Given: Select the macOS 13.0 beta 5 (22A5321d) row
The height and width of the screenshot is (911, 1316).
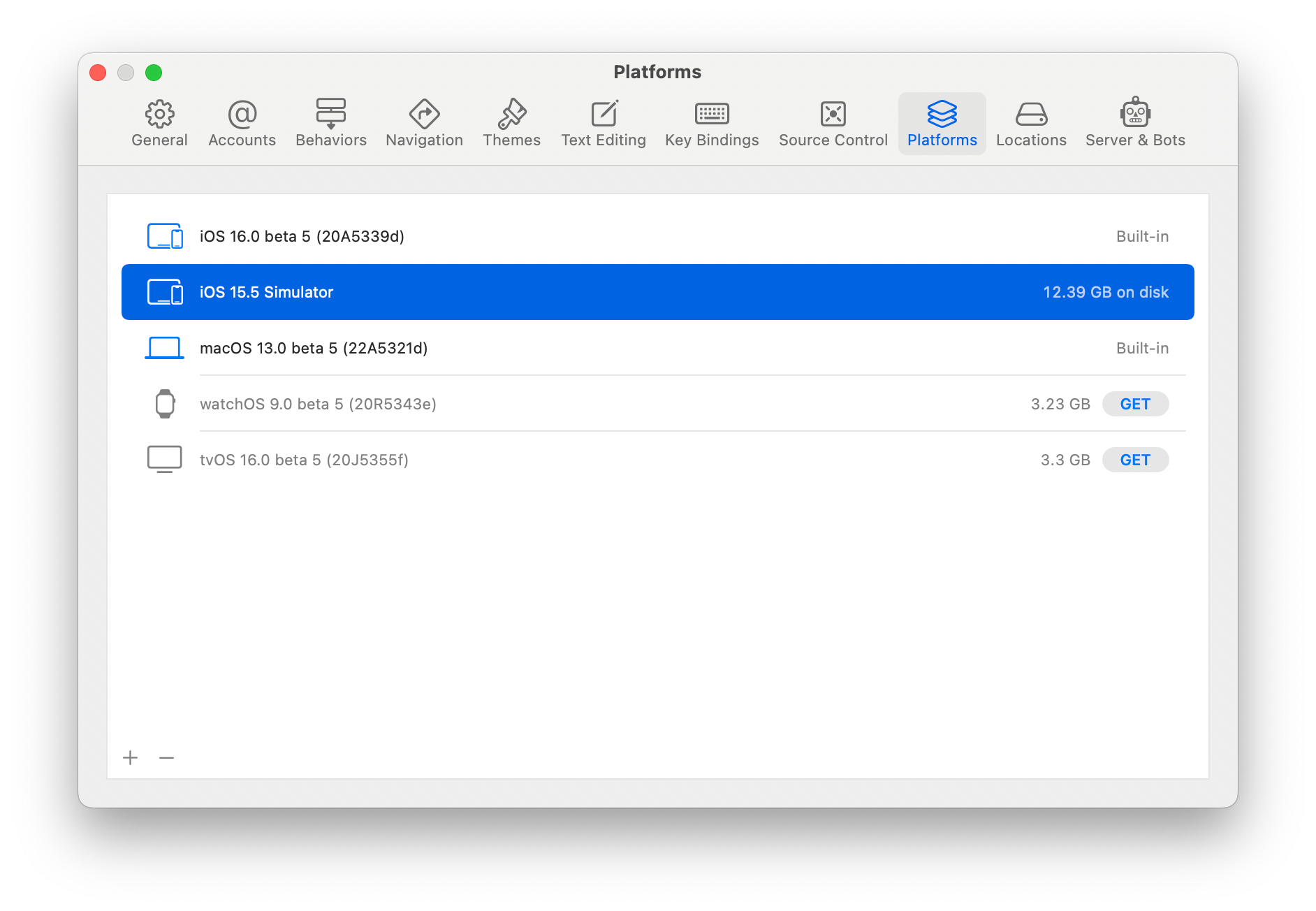Looking at the screenshot, I should [658, 348].
